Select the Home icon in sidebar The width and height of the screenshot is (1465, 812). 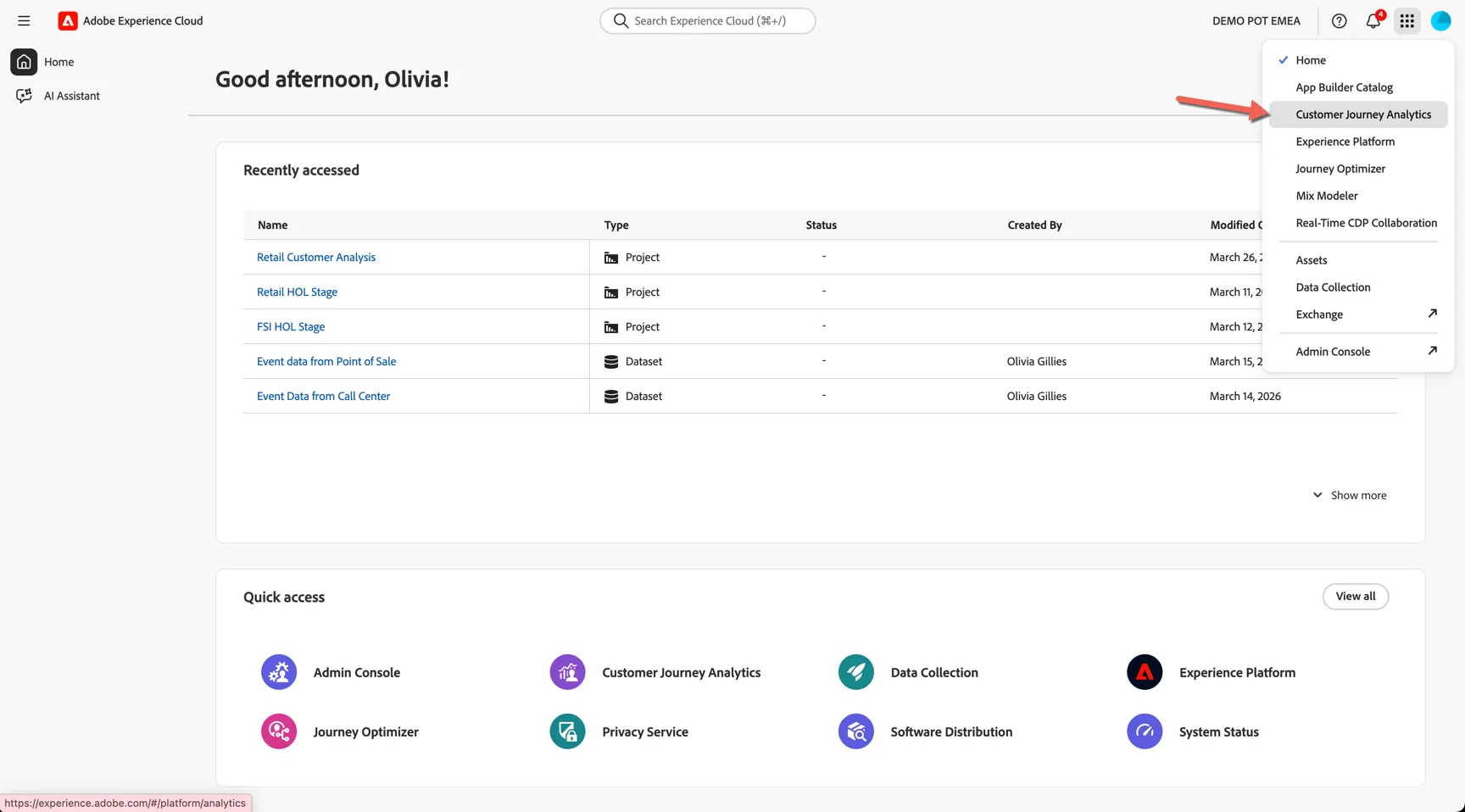tap(24, 62)
